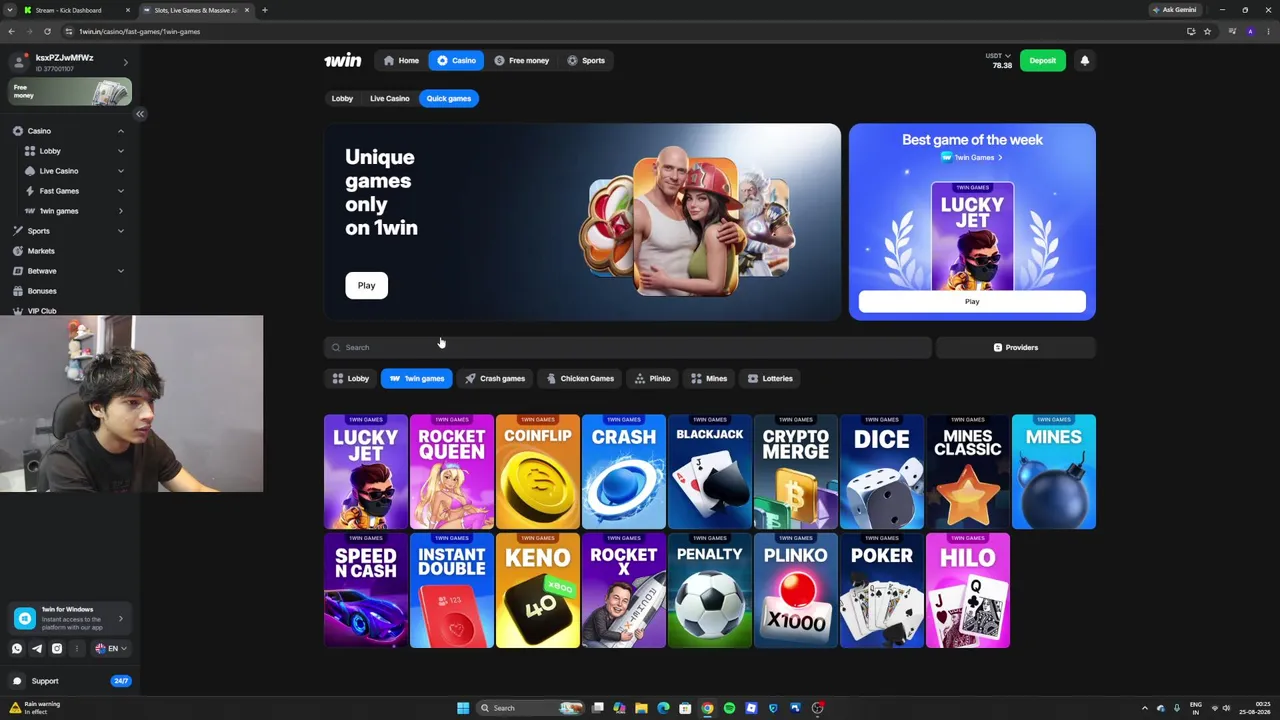1280x720 pixels.
Task: Click the 1win logo in the header
Action: pyautogui.click(x=342, y=60)
